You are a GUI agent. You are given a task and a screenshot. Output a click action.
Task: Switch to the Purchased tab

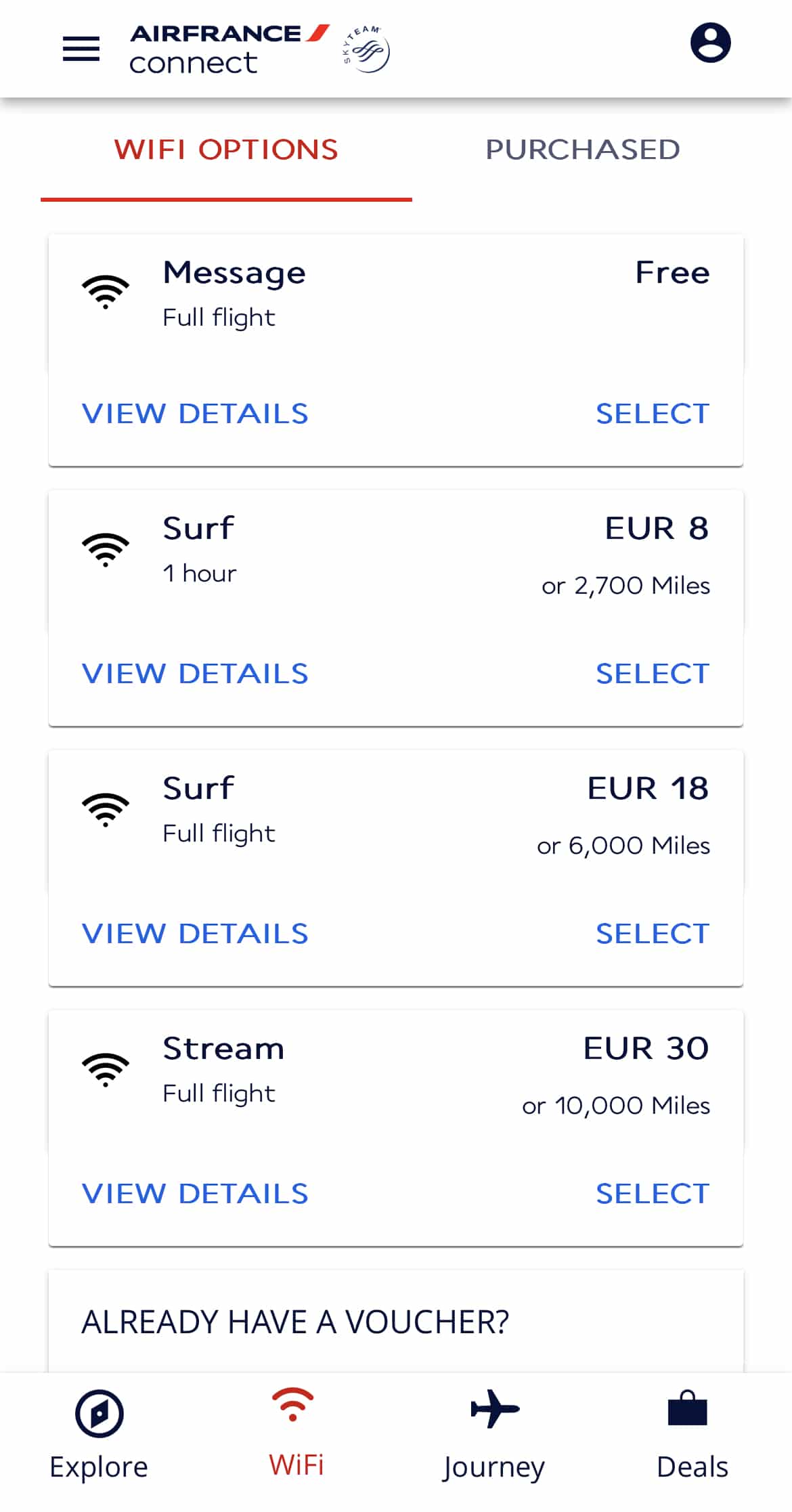pos(582,150)
